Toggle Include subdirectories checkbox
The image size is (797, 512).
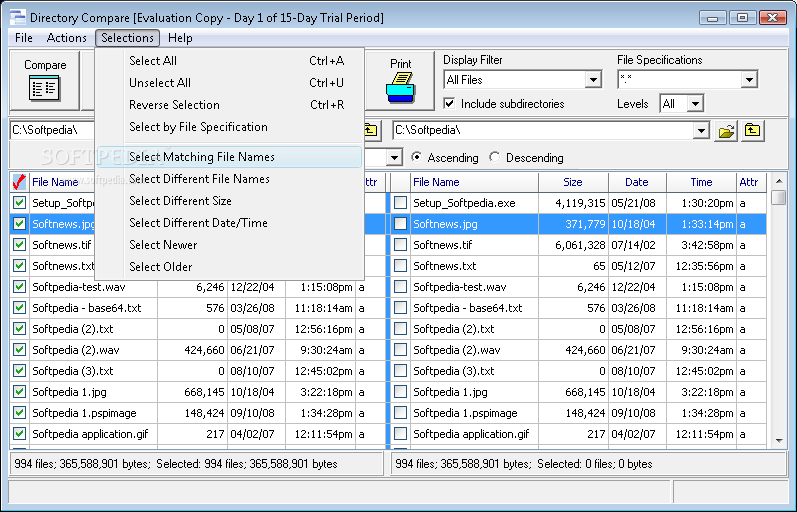(x=449, y=104)
